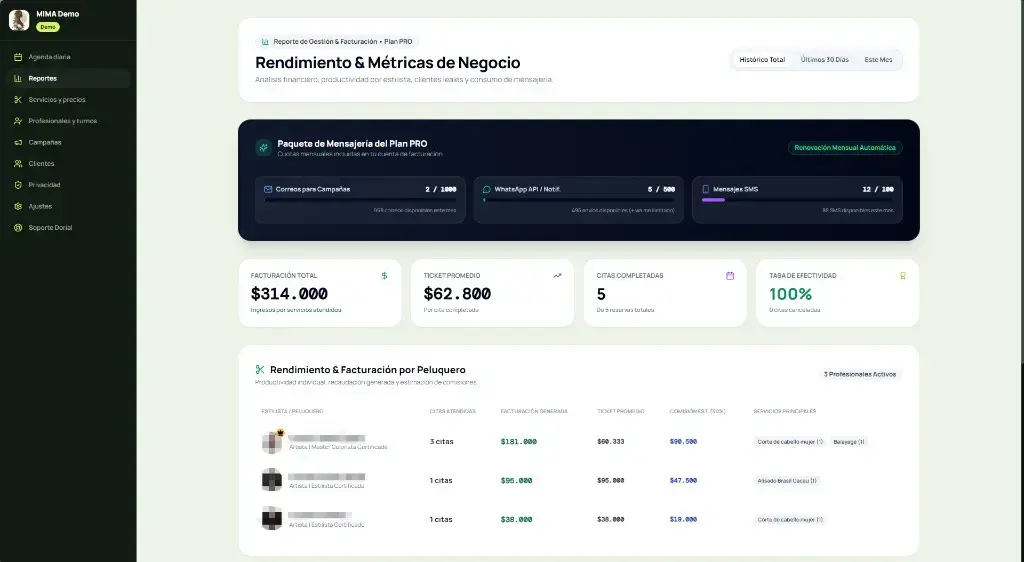Switch to Últimos 30 Días tab
Viewport: 1024px width, 562px height.
[x=825, y=59]
